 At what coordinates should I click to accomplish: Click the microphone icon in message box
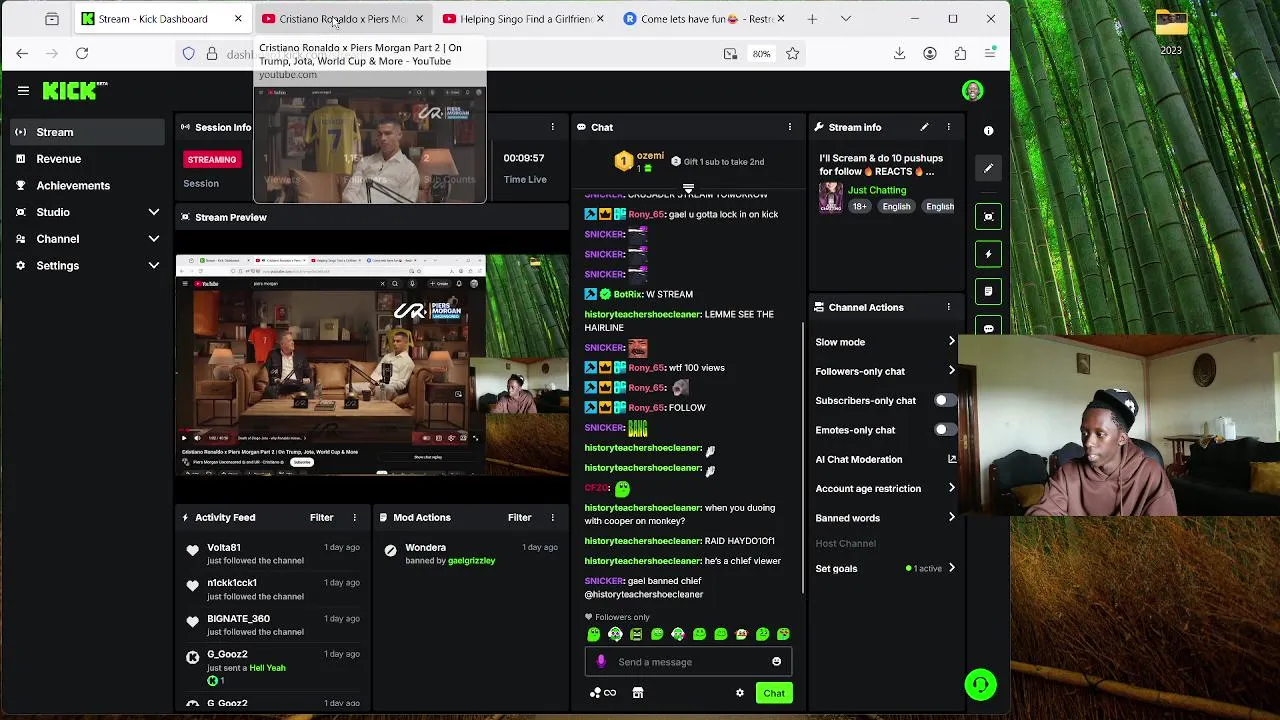(601, 662)
